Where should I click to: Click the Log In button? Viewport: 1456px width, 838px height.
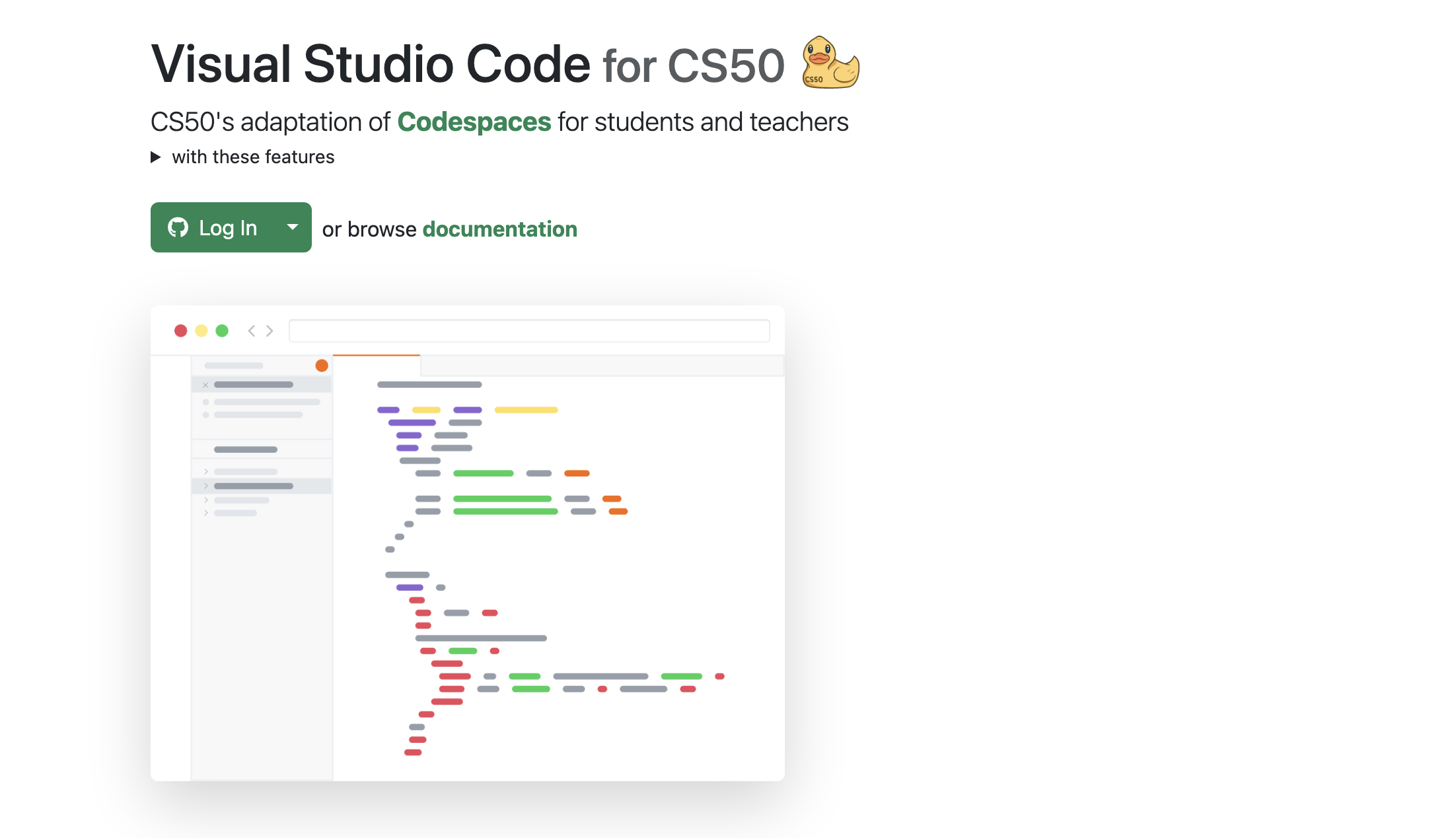[213, 227]
